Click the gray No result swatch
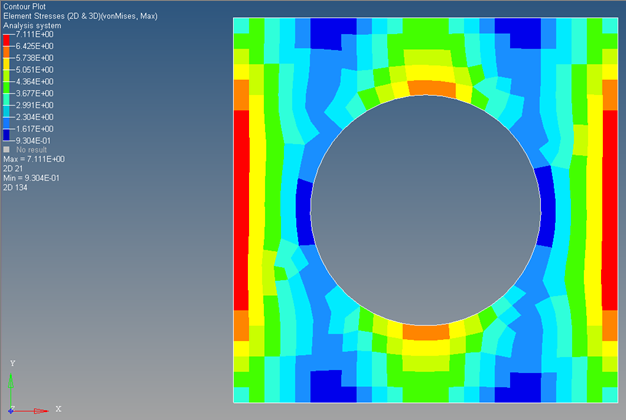The image size is (626, 420). pos(7,149)
